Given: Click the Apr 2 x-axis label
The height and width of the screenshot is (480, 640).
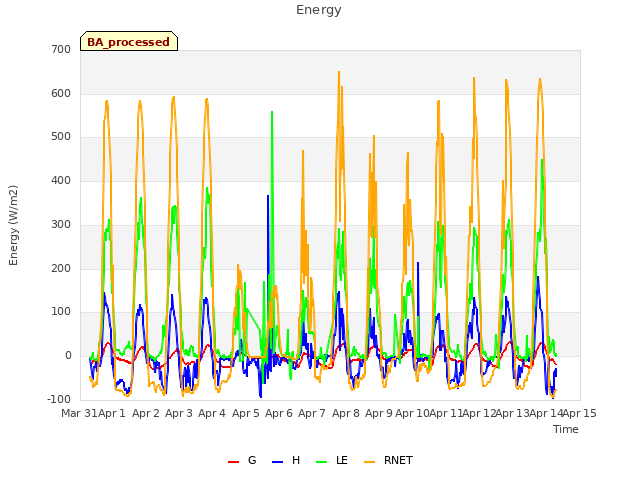Looking at the screenshot, I should click(x=146, y=413).
